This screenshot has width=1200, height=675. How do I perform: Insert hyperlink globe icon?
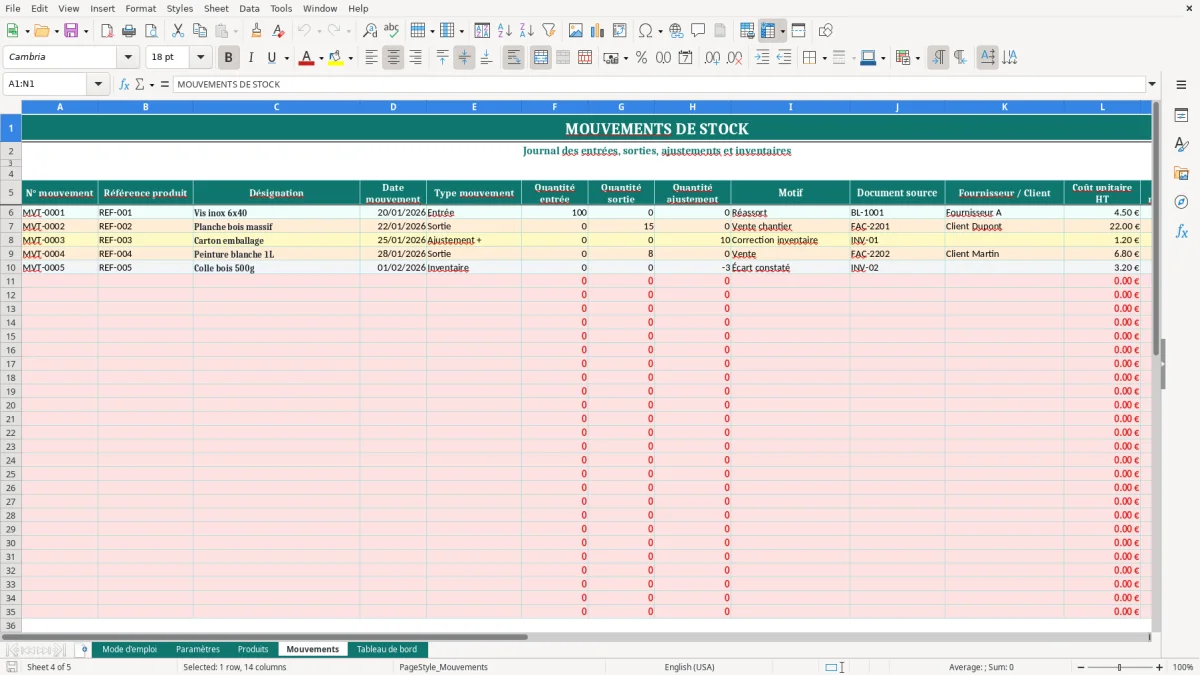click(676, 31)
